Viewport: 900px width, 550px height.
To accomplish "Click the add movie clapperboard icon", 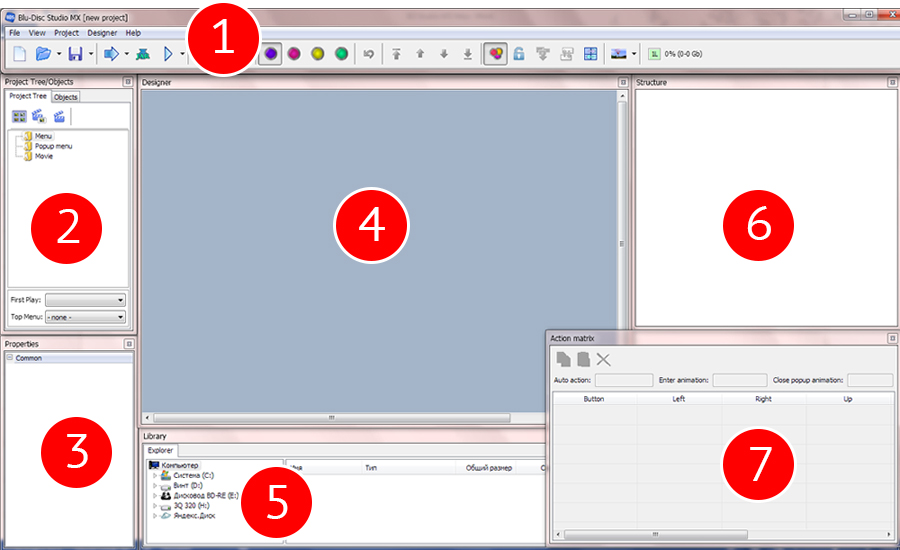I will [59, 117].
